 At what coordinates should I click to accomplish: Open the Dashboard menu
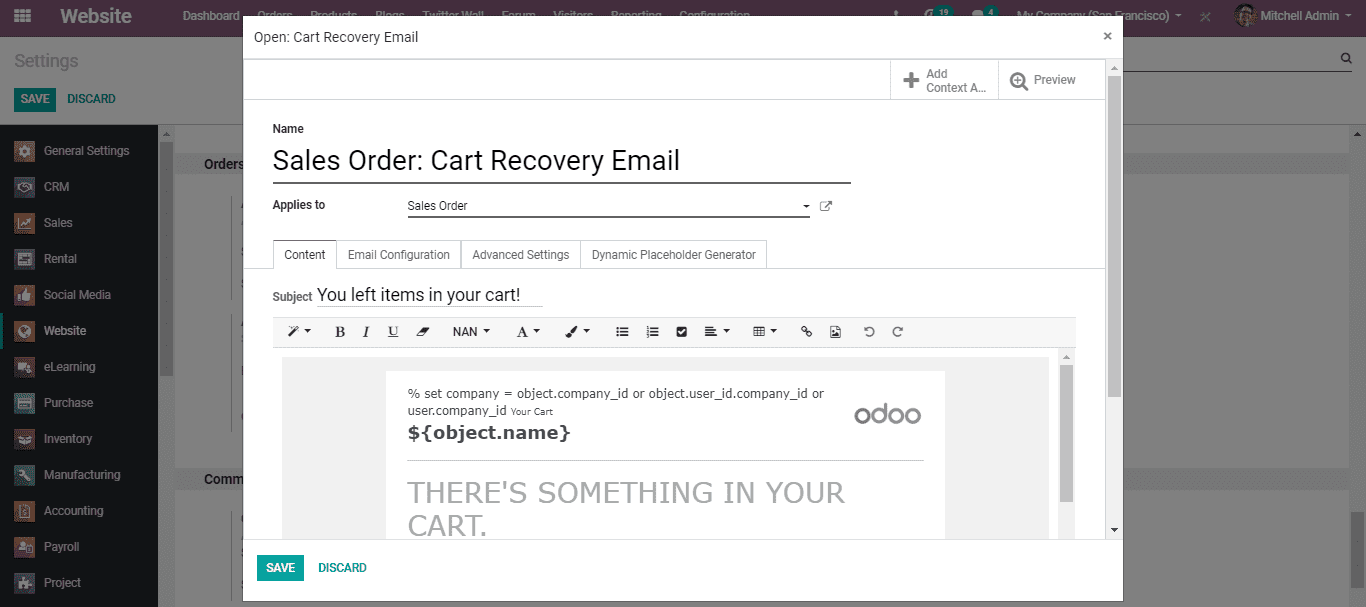[x=211, y=16]
